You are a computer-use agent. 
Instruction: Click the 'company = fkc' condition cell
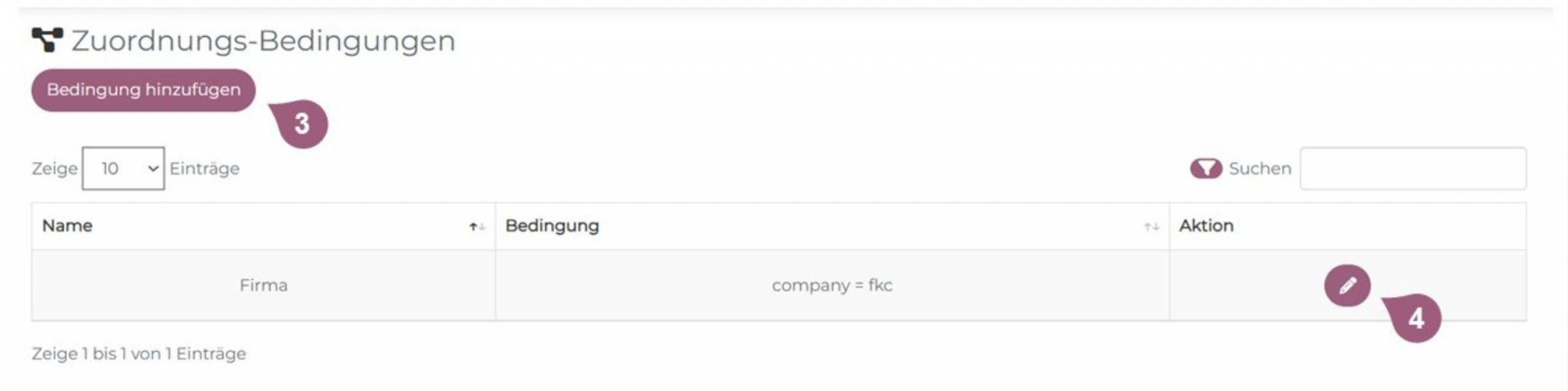pyautogui.click(x=832, y=286)
